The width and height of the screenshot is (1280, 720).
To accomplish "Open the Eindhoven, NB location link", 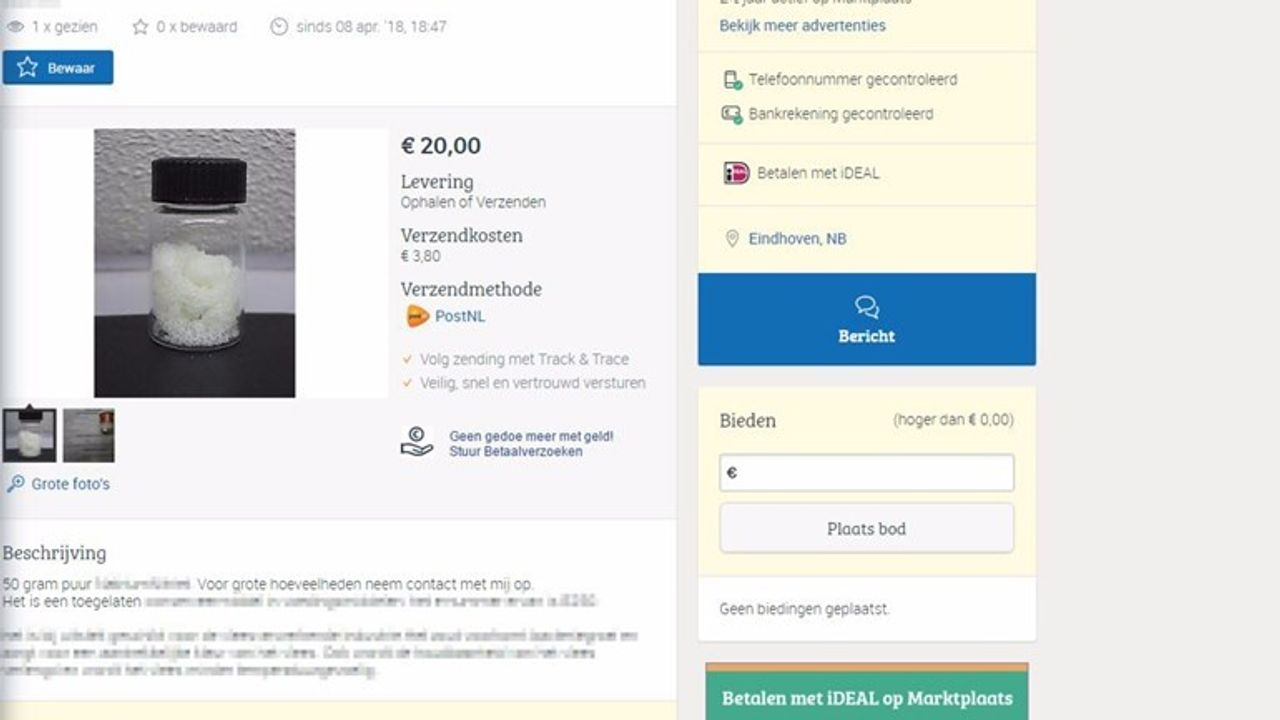I will [797, 239].
